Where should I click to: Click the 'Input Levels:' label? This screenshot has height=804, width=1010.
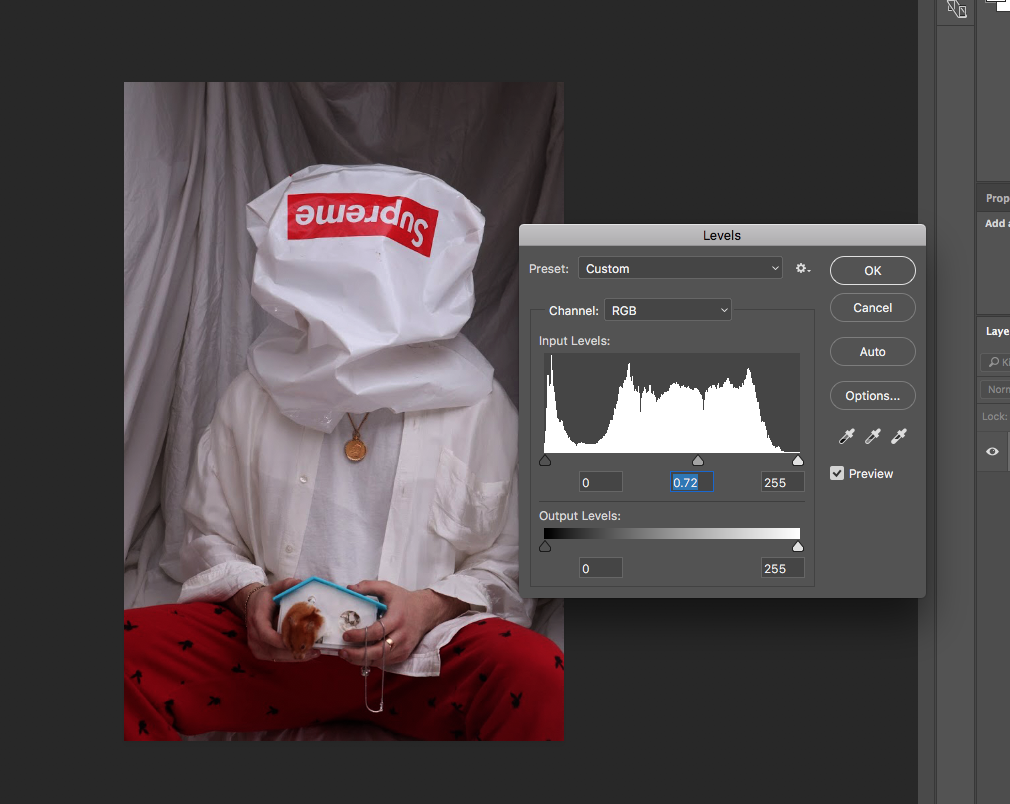click(x=574, y=341)
